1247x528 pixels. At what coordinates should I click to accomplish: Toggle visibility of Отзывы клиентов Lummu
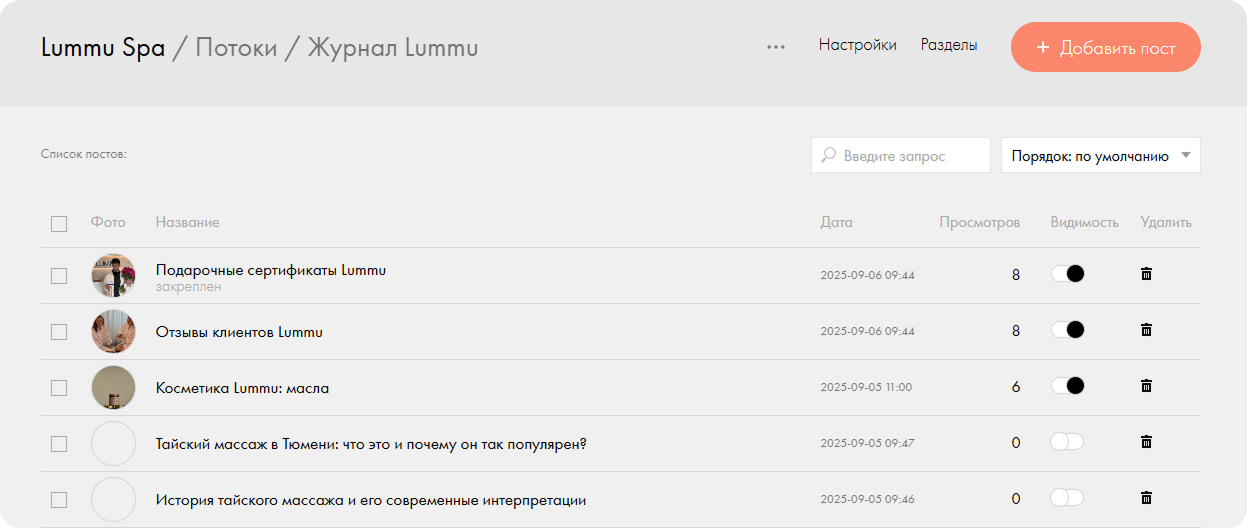coord(1067,330)
